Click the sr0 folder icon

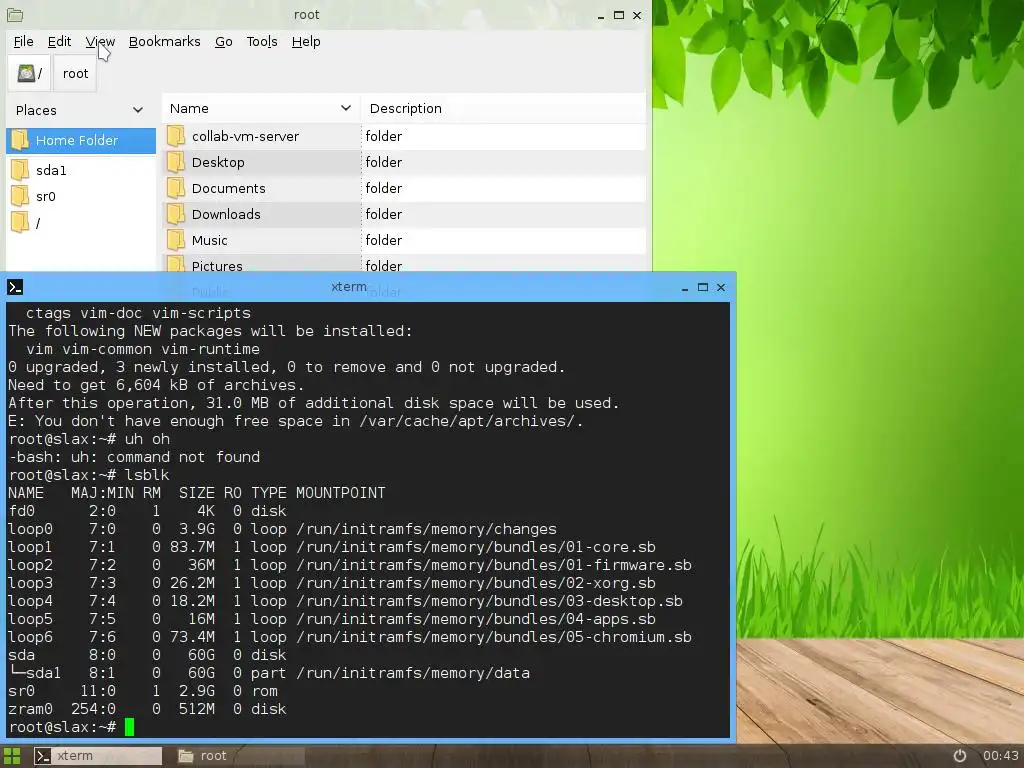tap(20, 196)
